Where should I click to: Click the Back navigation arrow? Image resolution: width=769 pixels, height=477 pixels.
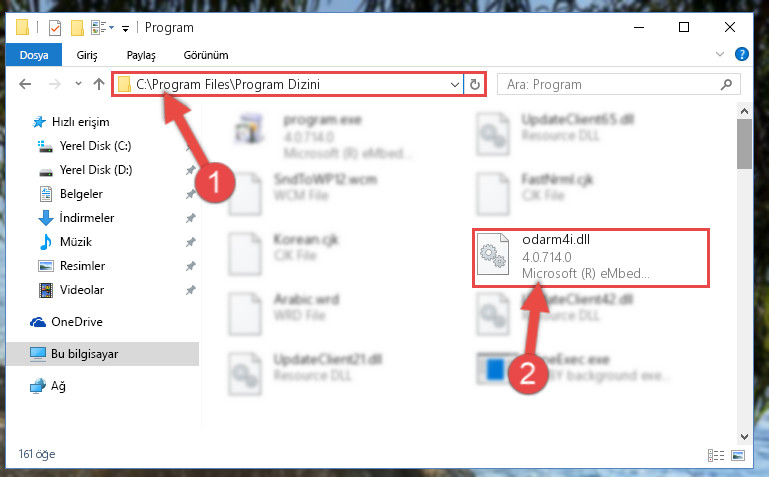tap(25, 84)
